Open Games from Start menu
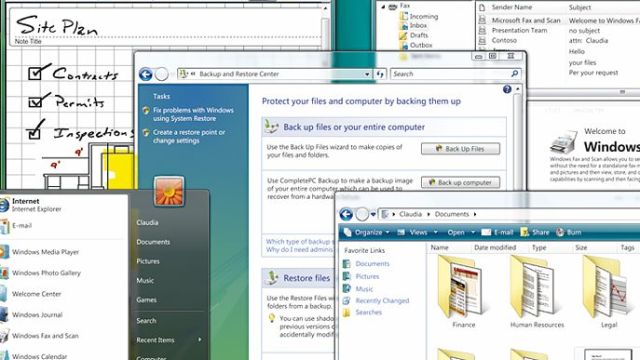This screenshot has height=360, width=640. 146,300
